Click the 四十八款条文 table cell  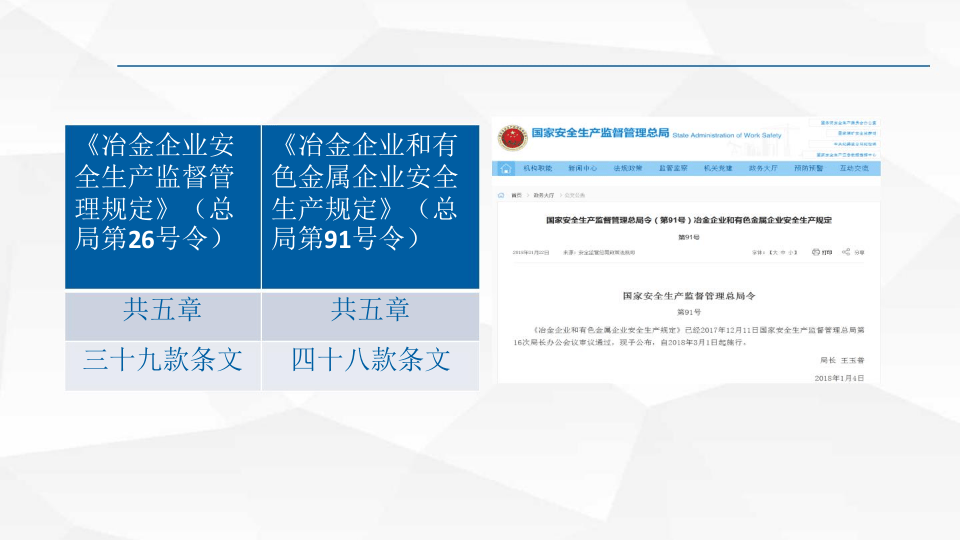(x=370, y=366)
